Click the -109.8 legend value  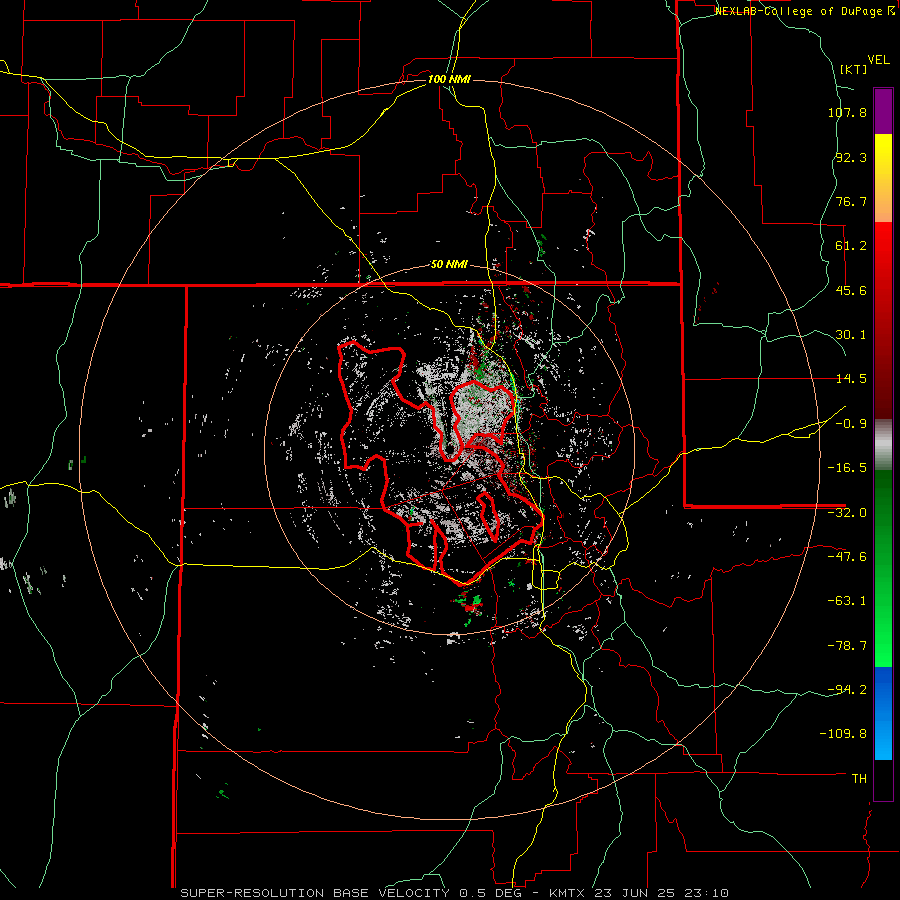pyautogui.click(x=843, y=734)
